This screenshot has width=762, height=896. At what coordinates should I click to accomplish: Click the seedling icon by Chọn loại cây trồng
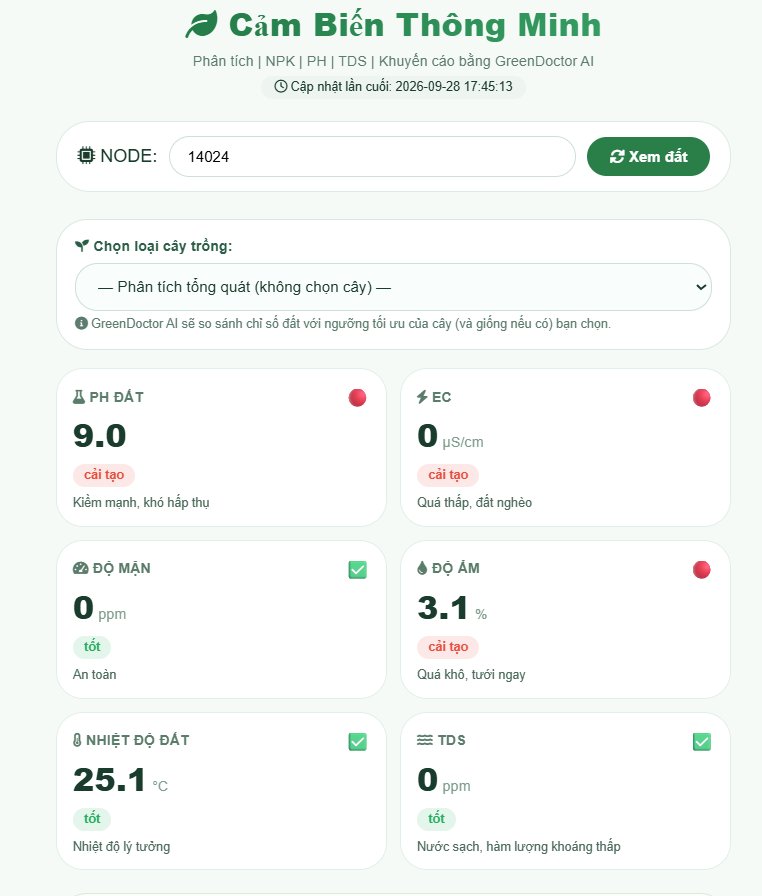tap(82, 246)
